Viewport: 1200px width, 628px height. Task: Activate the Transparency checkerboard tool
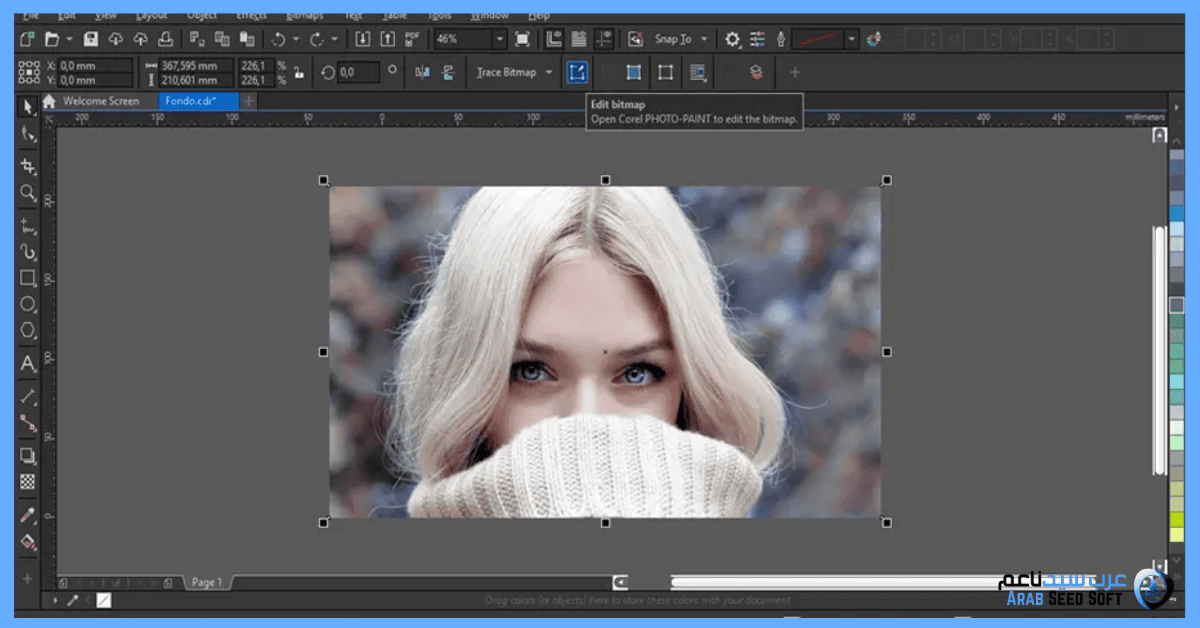point(28,481)
